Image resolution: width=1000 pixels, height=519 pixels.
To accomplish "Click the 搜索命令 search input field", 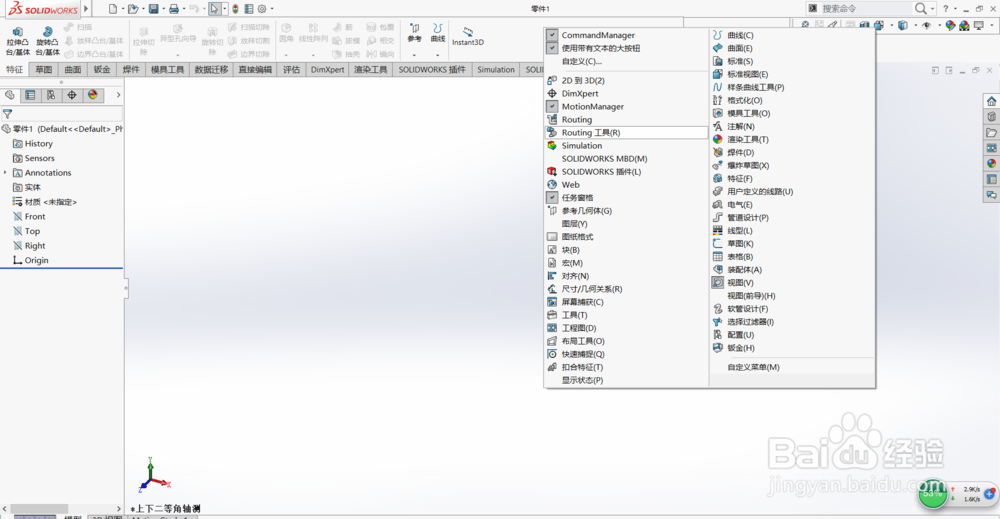I will pos(864,8).
